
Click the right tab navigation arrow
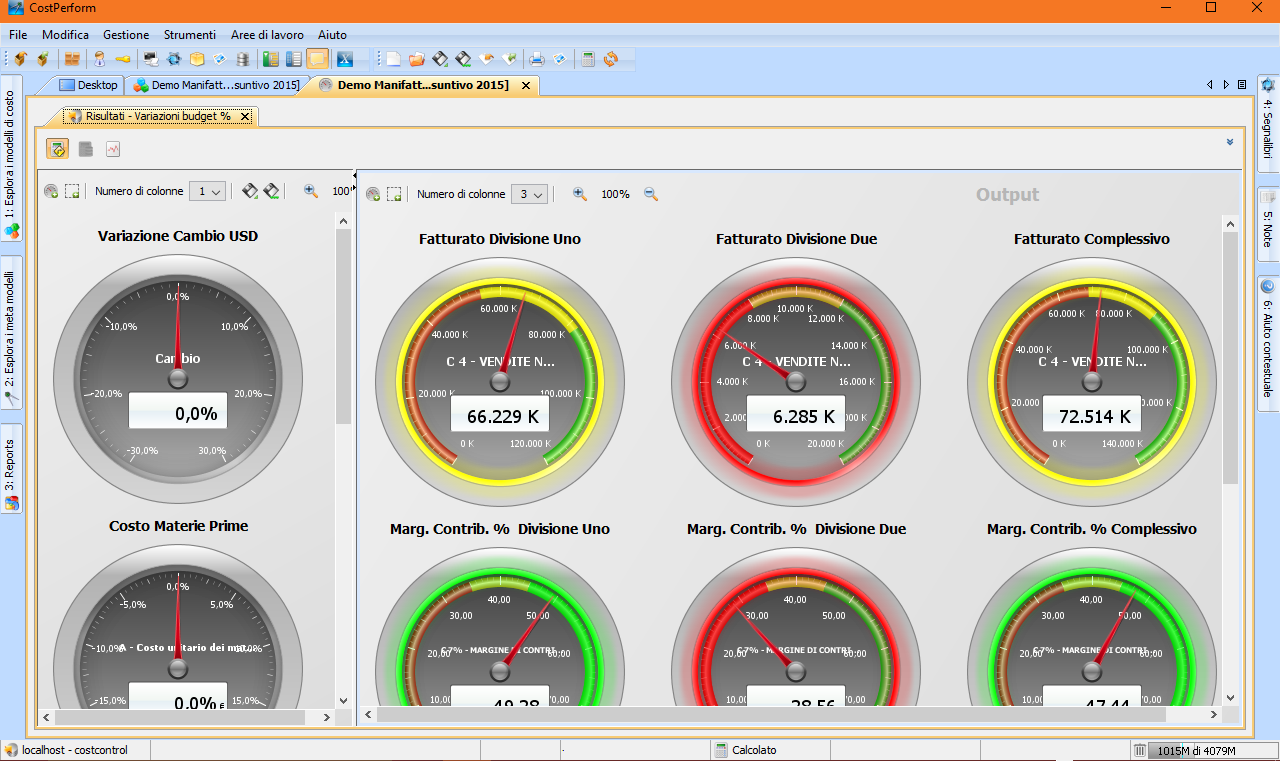(x=1227, y=85)
